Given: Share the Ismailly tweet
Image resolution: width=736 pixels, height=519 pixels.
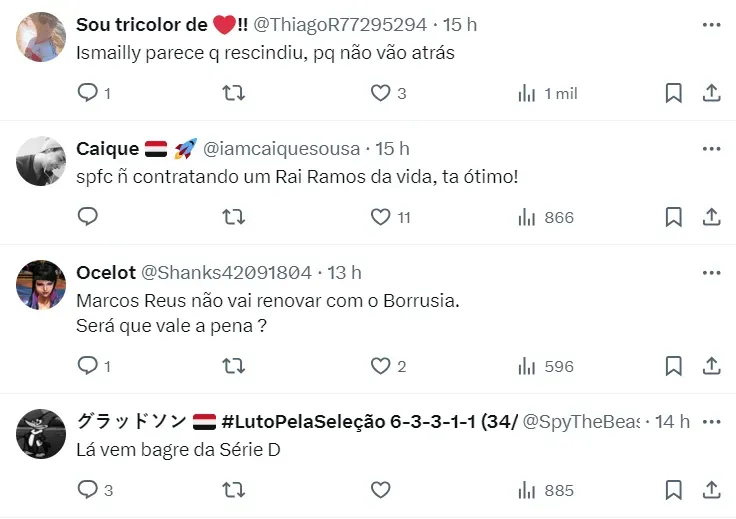Looking at the screenshot, I should point(712,93).
